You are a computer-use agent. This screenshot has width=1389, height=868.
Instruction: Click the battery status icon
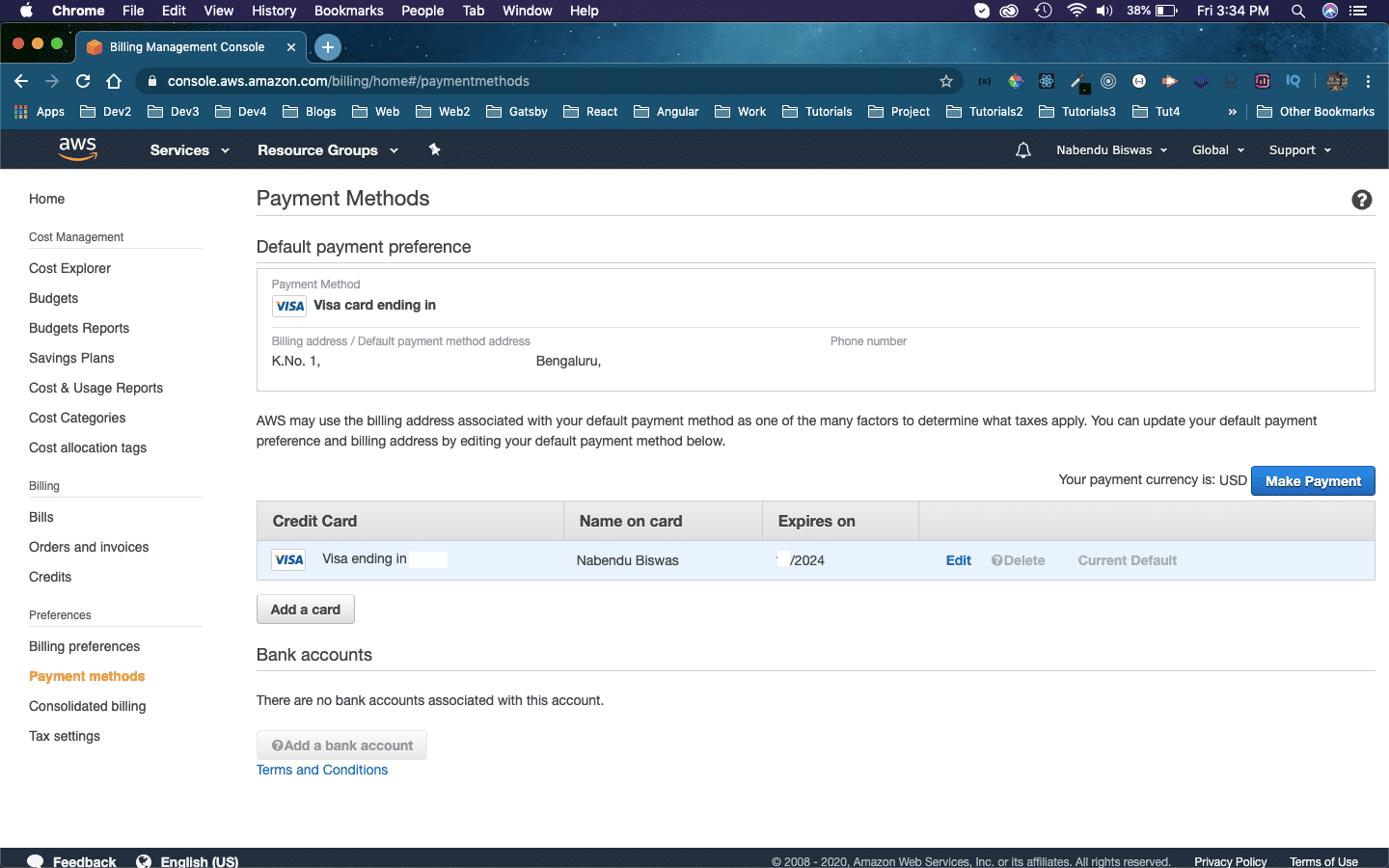(x=1166, y=11)
